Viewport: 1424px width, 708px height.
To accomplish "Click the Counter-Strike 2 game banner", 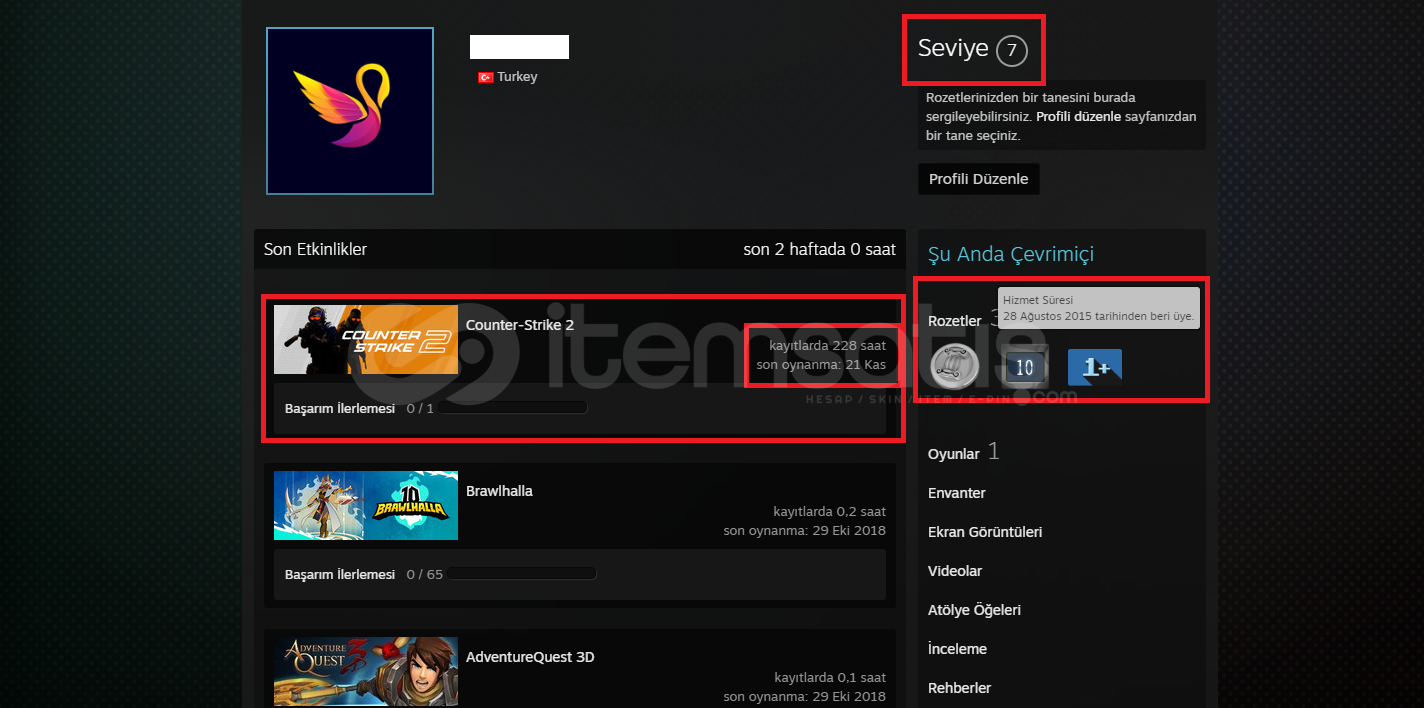I will click(x=366, y=340).
